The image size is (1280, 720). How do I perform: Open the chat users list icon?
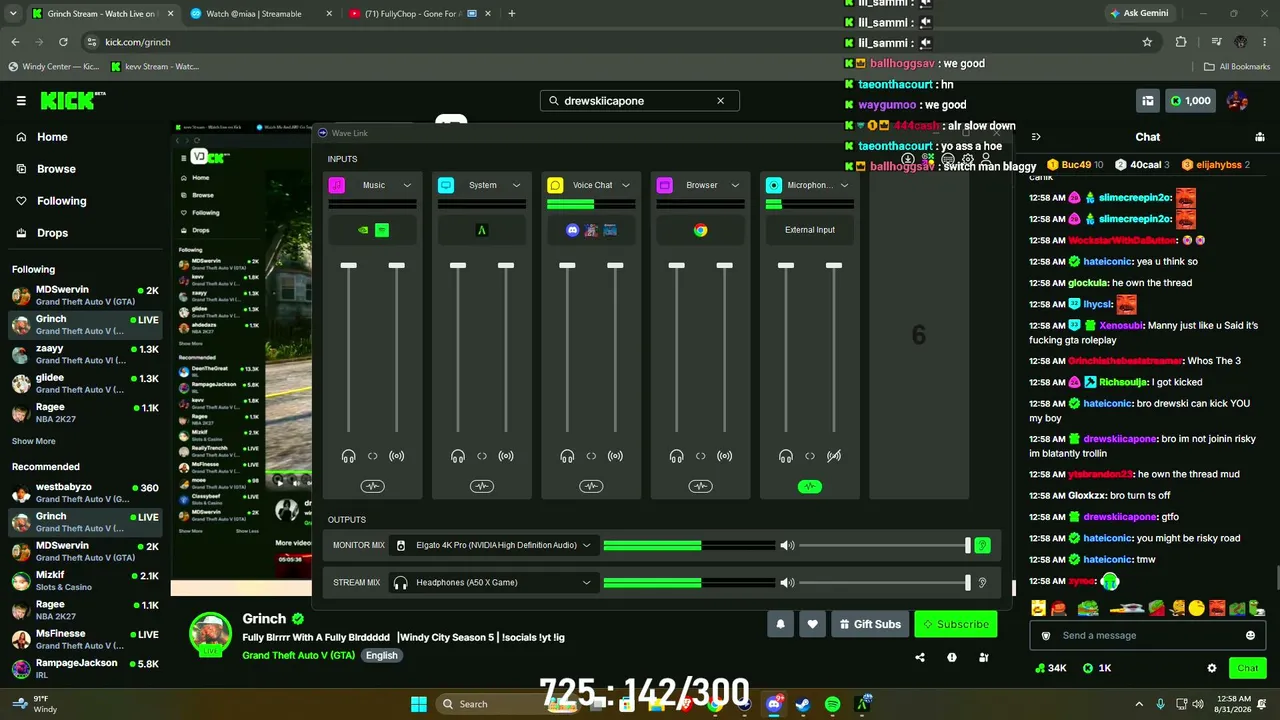click(x=1260, y=137)
